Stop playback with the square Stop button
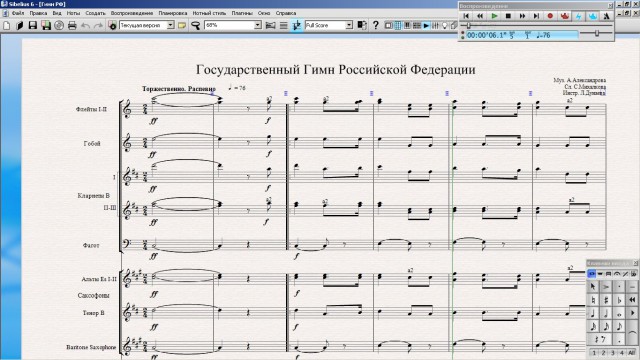 tap(508, 16)
